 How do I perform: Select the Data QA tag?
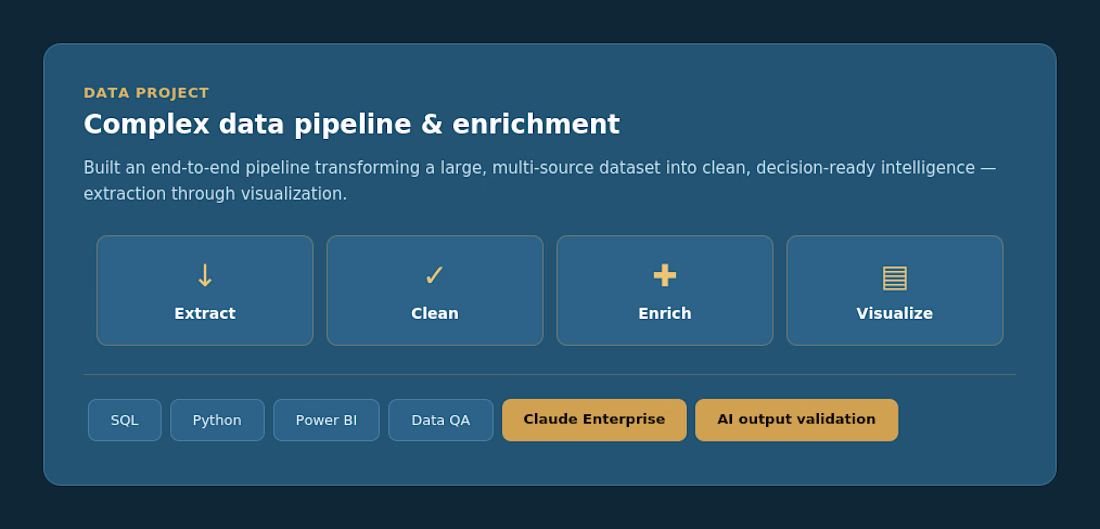coord(441,420)
